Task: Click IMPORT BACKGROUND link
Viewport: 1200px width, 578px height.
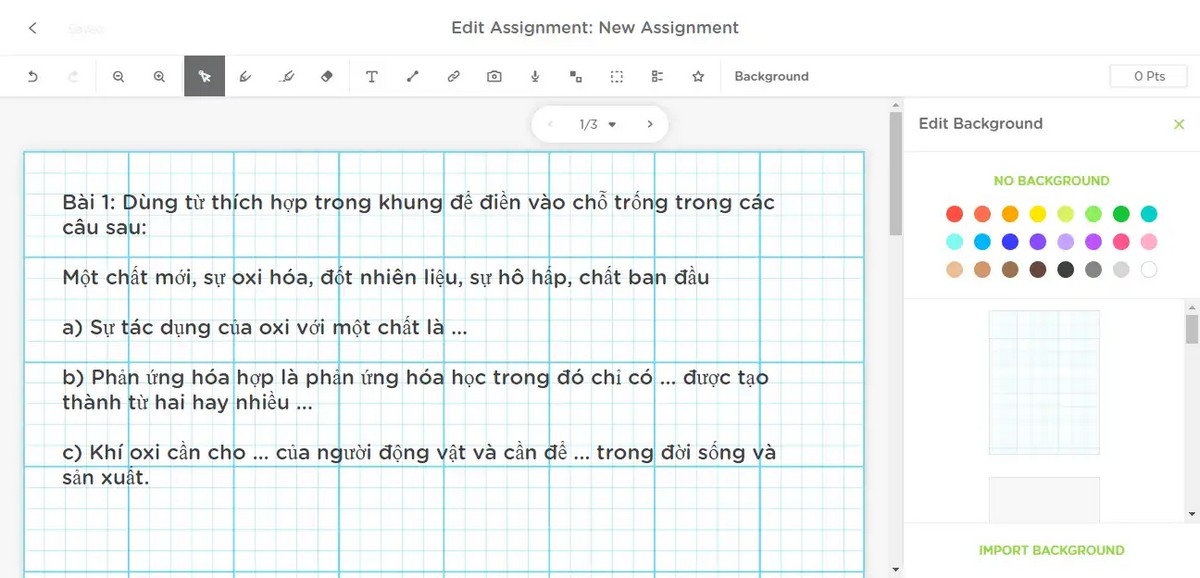Action: click(1051, 550)
